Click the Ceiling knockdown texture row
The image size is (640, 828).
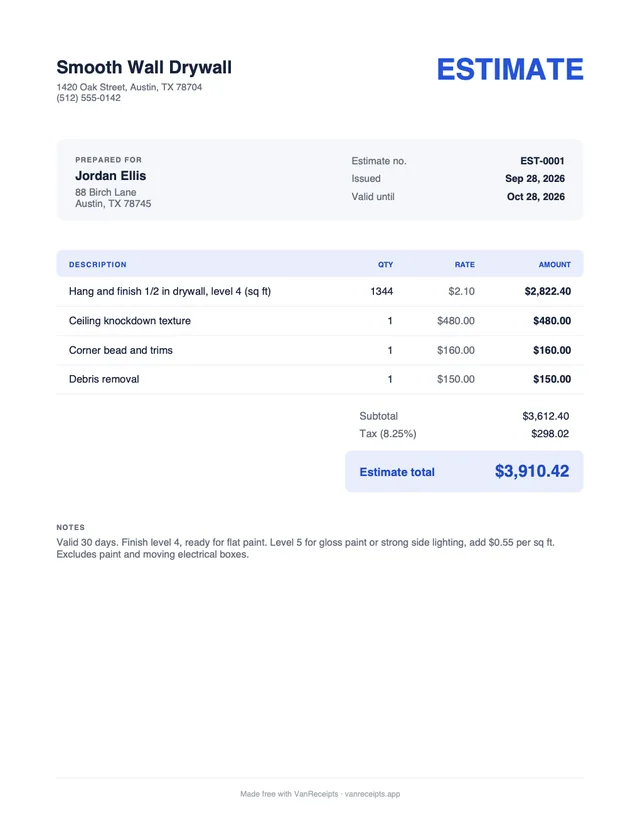click(320, 321)
